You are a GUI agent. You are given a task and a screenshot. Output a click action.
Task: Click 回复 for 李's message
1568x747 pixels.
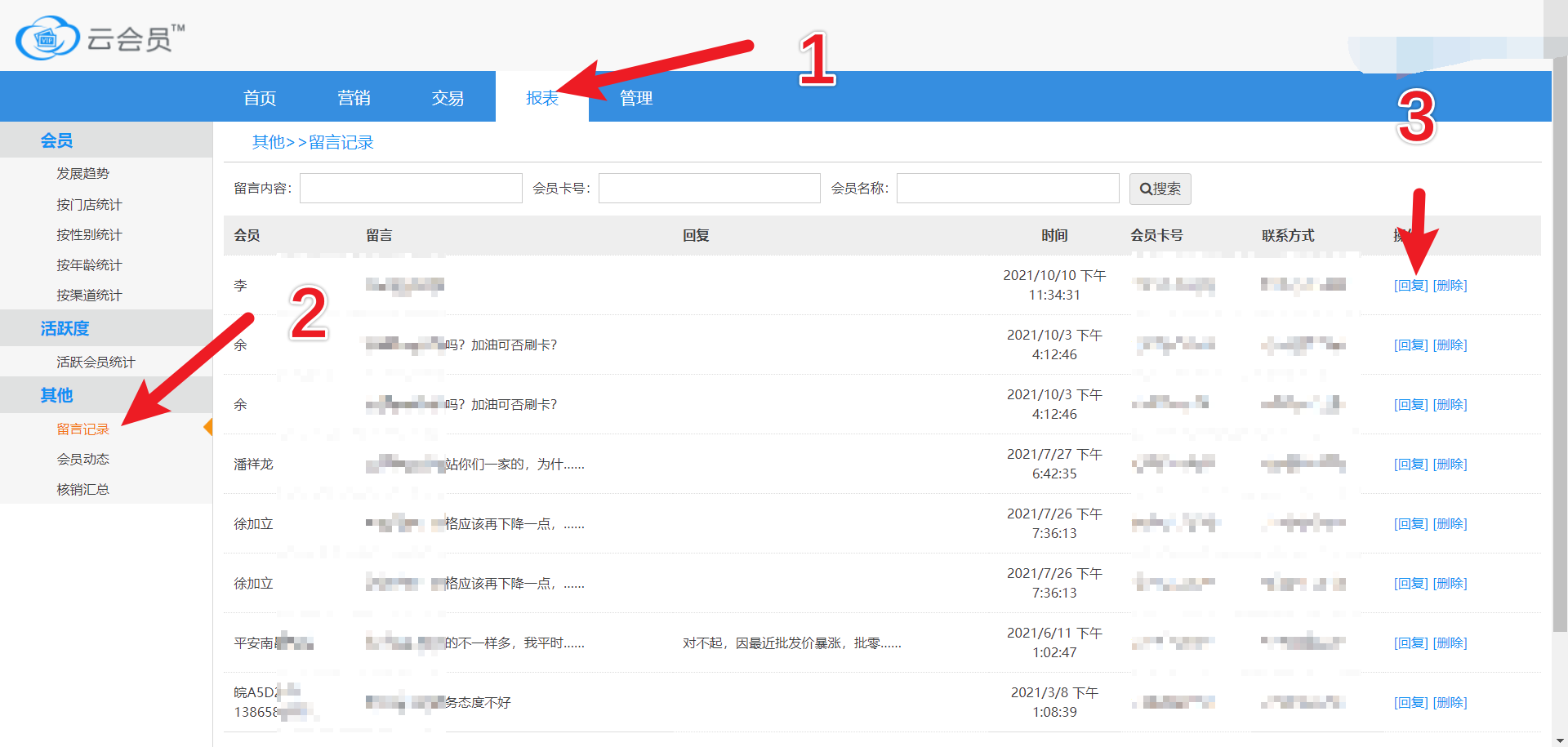1411,285
